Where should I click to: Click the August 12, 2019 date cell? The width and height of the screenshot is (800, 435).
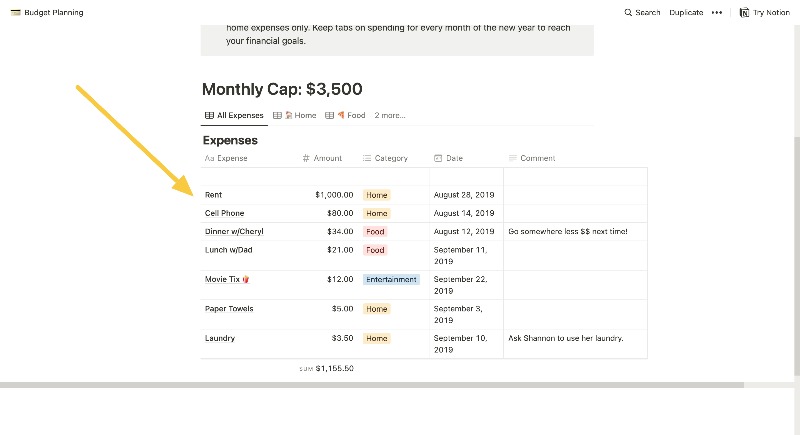[464, 232]
